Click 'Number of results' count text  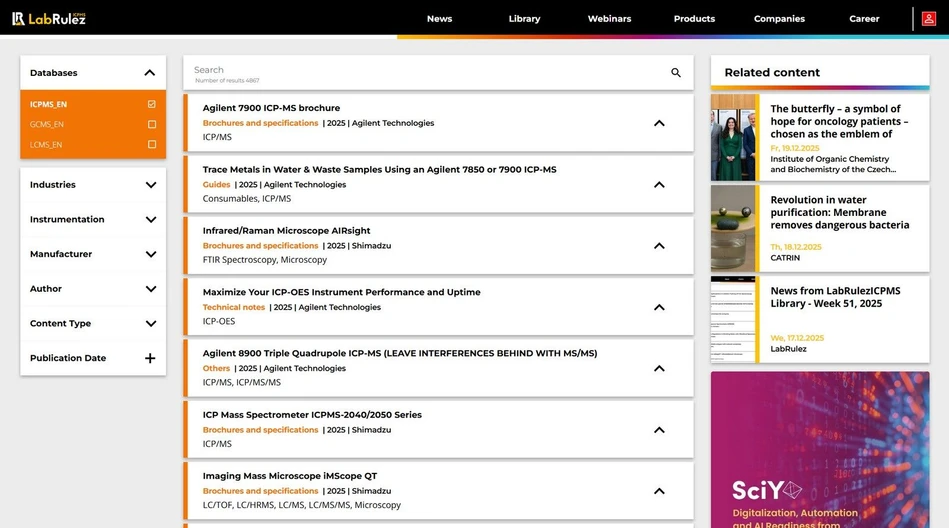pyautogui.click(x=227, y=81)
